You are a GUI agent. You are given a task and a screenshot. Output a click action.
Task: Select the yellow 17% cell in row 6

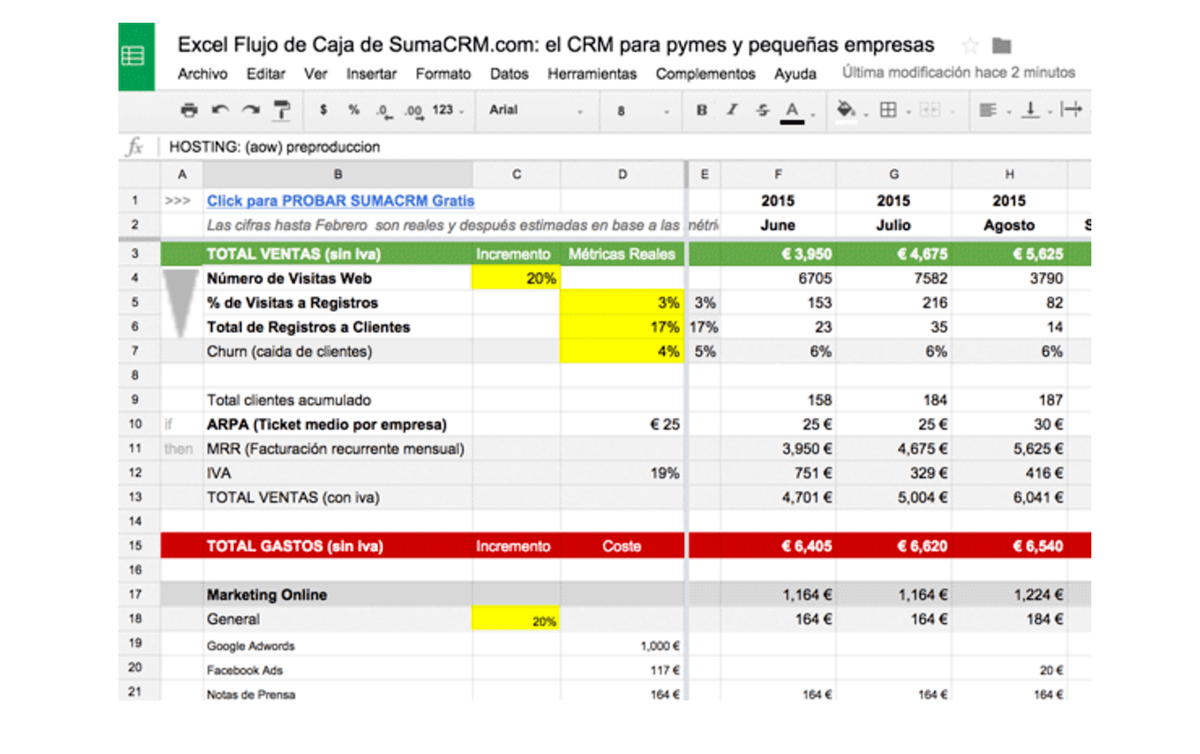pyautogui.click(x=622, y=327)
